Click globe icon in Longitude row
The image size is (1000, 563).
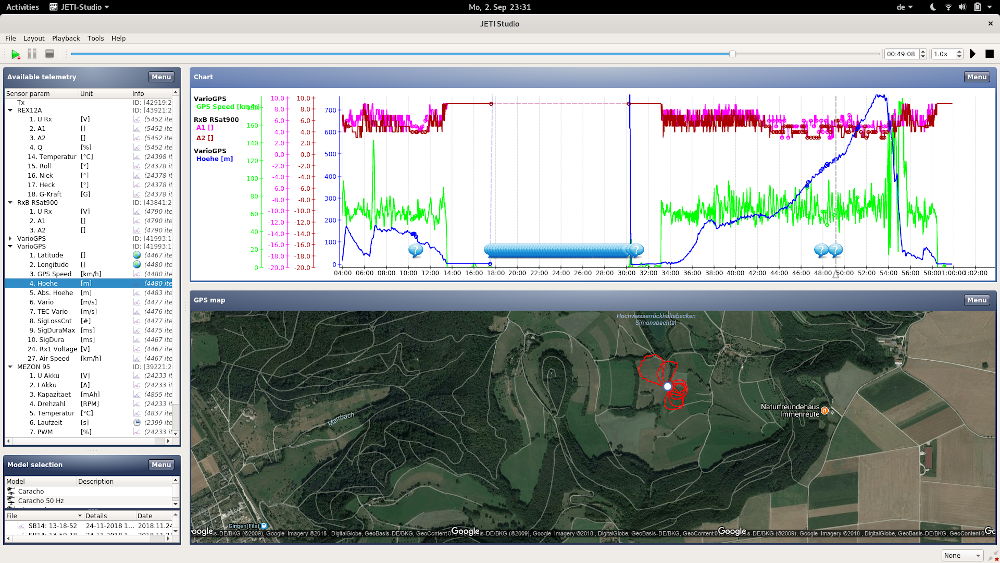pyautogui.click(x=136, y=265)
